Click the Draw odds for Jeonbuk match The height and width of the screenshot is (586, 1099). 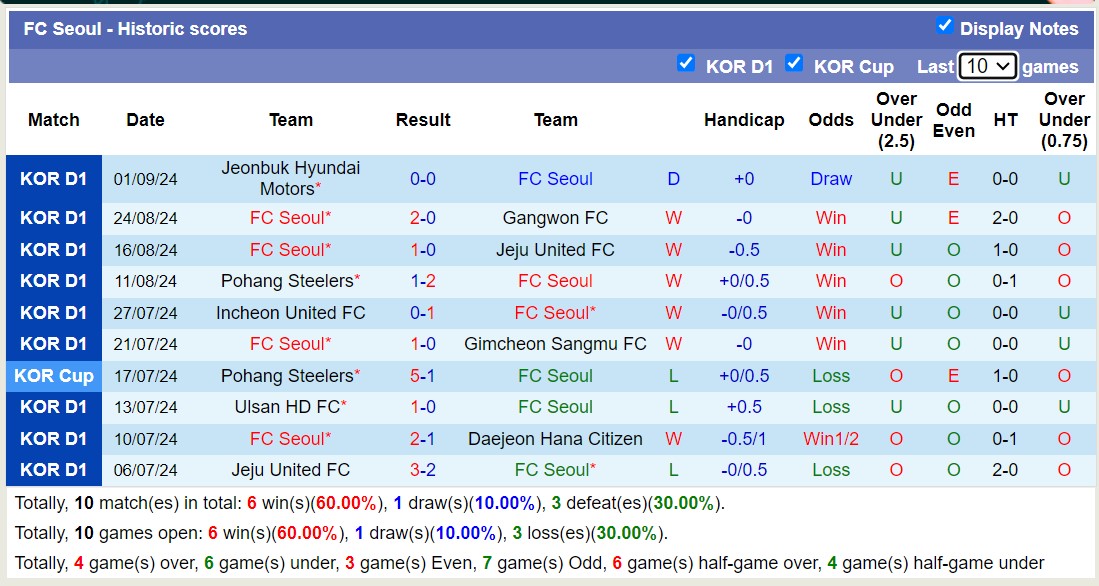(831, 178)
